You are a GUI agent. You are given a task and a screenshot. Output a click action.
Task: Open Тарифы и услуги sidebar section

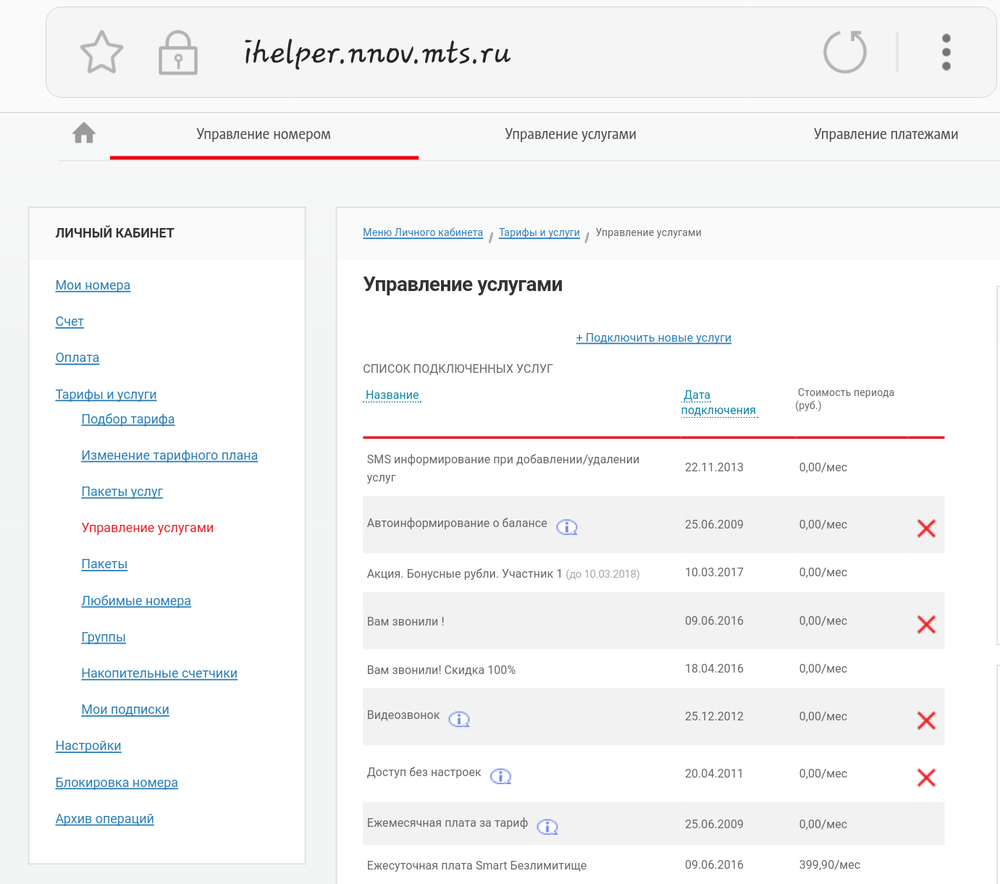(x=106, y=394)
